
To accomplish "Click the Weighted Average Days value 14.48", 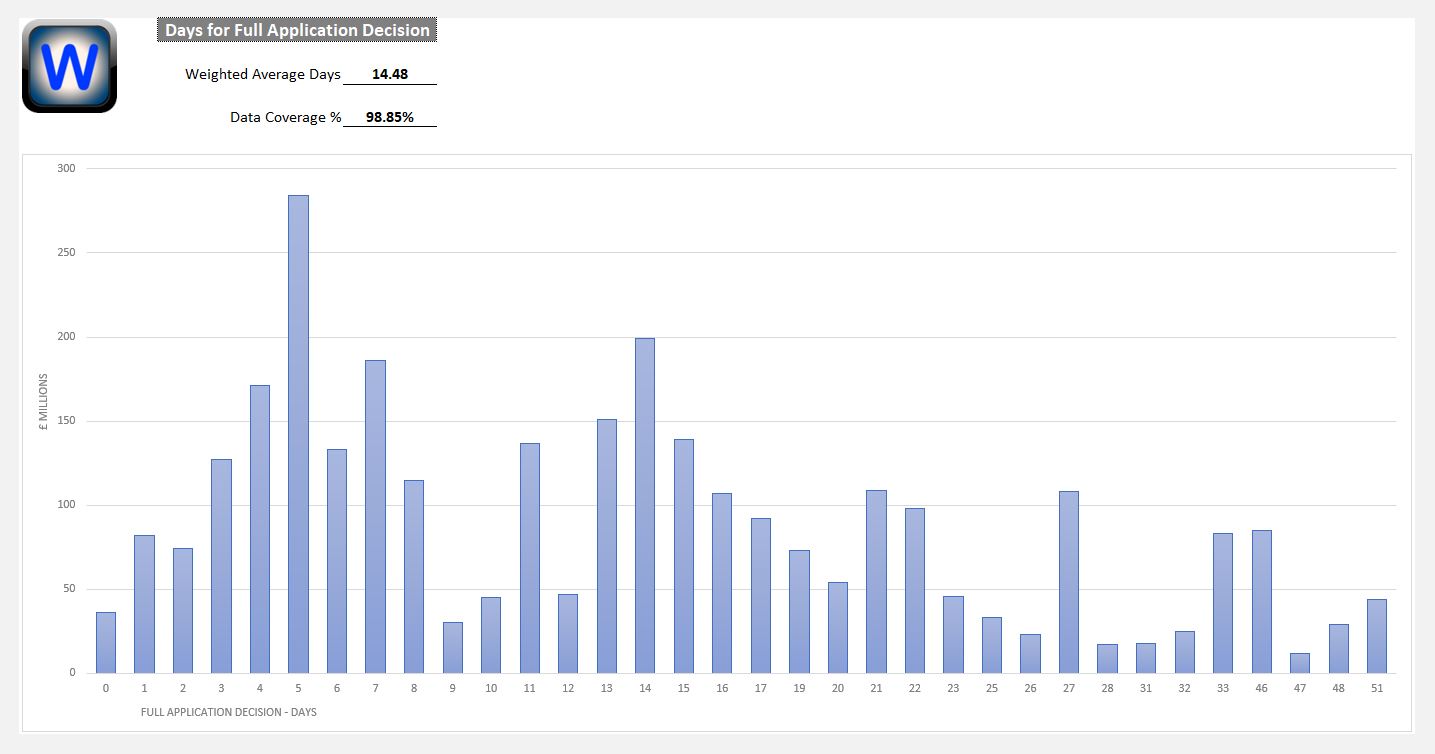I will coord(389,74).
